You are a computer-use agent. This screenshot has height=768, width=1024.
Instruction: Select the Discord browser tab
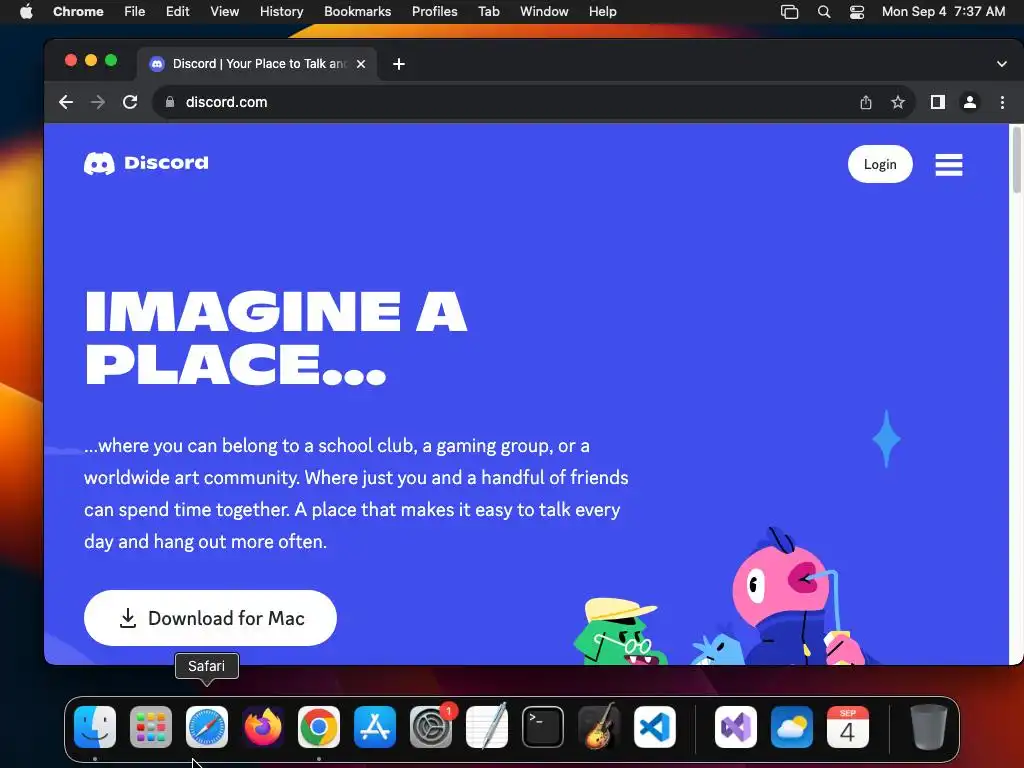pos(257,64)
